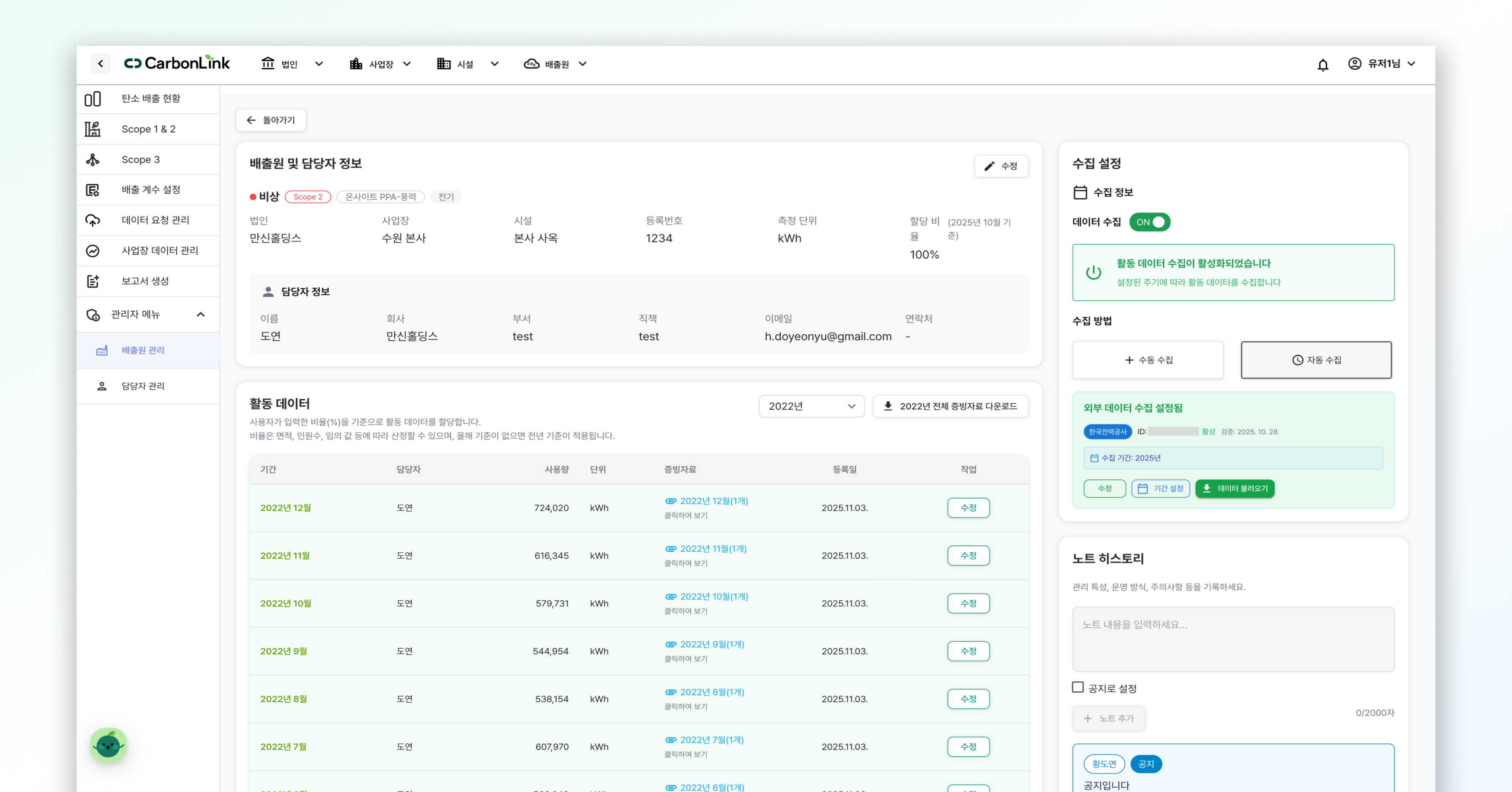Edit the 2022년 12월 activity row
The image size is (1512, 792).
coord(968,508)
